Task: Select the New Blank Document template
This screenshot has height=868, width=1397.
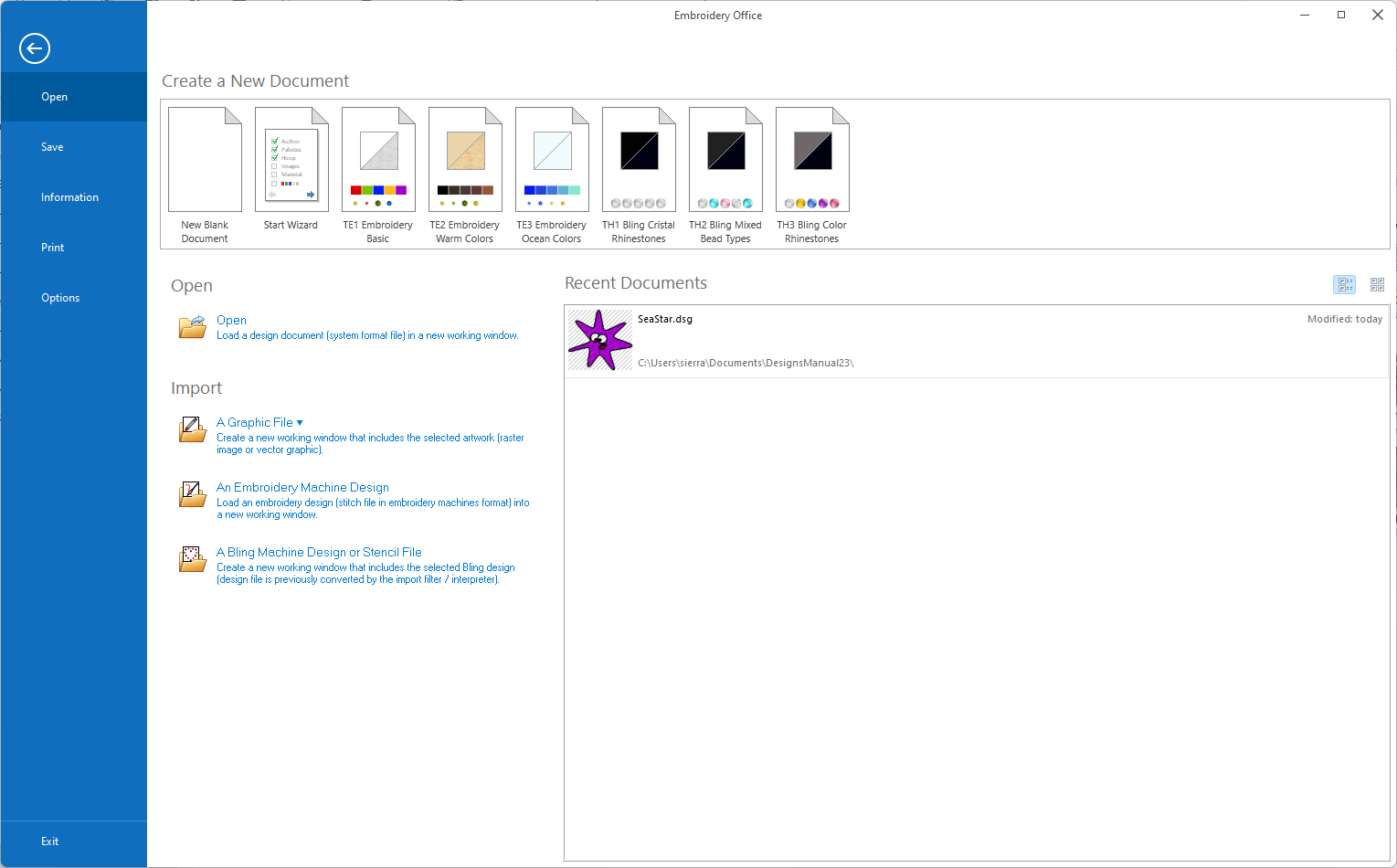Action: pyautogui.click(x=205, y=175)
